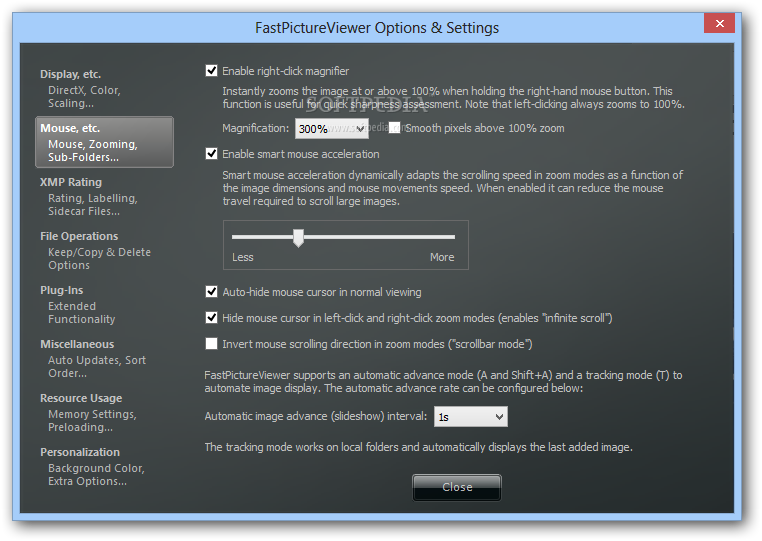Toggle Hide mouse cursor in zoom modes
Viewport: 762px width, 541px height.
click(x=211, y=318)
